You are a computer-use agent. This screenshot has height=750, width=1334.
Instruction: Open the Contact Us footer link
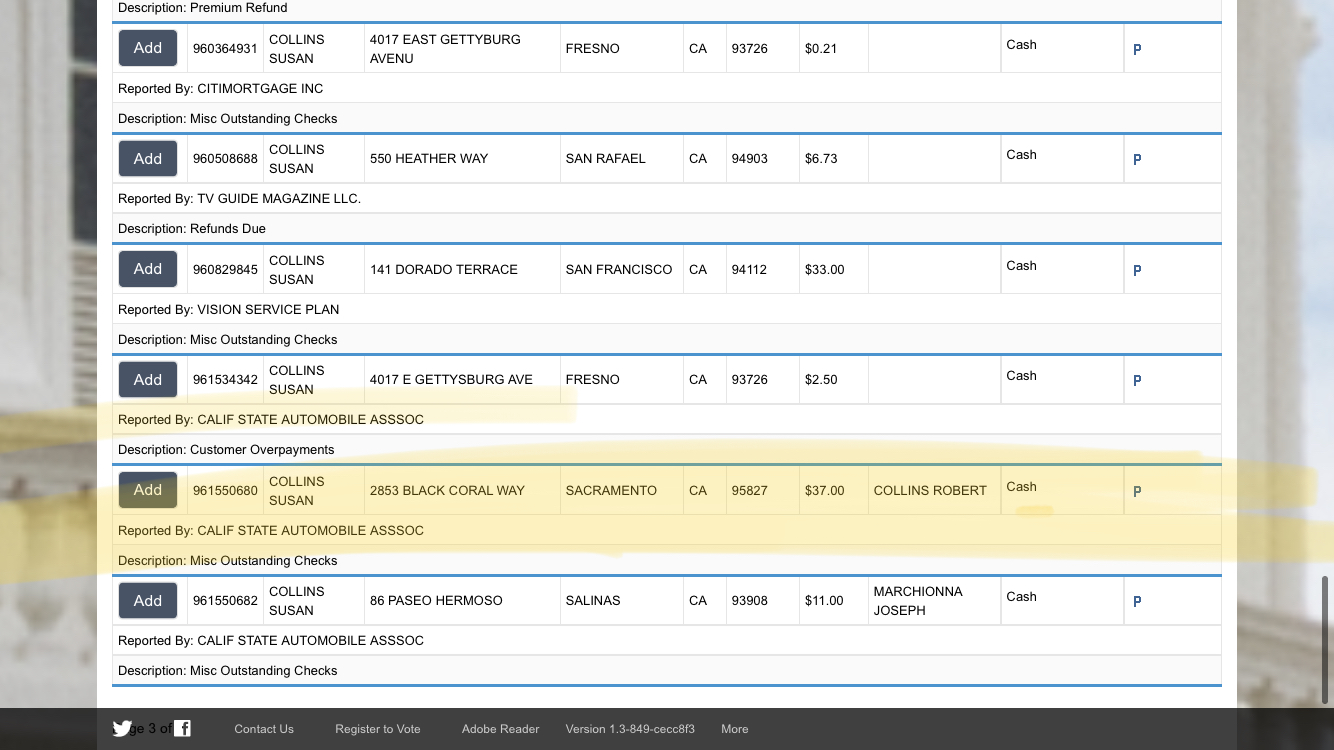[x=264, y=729]
